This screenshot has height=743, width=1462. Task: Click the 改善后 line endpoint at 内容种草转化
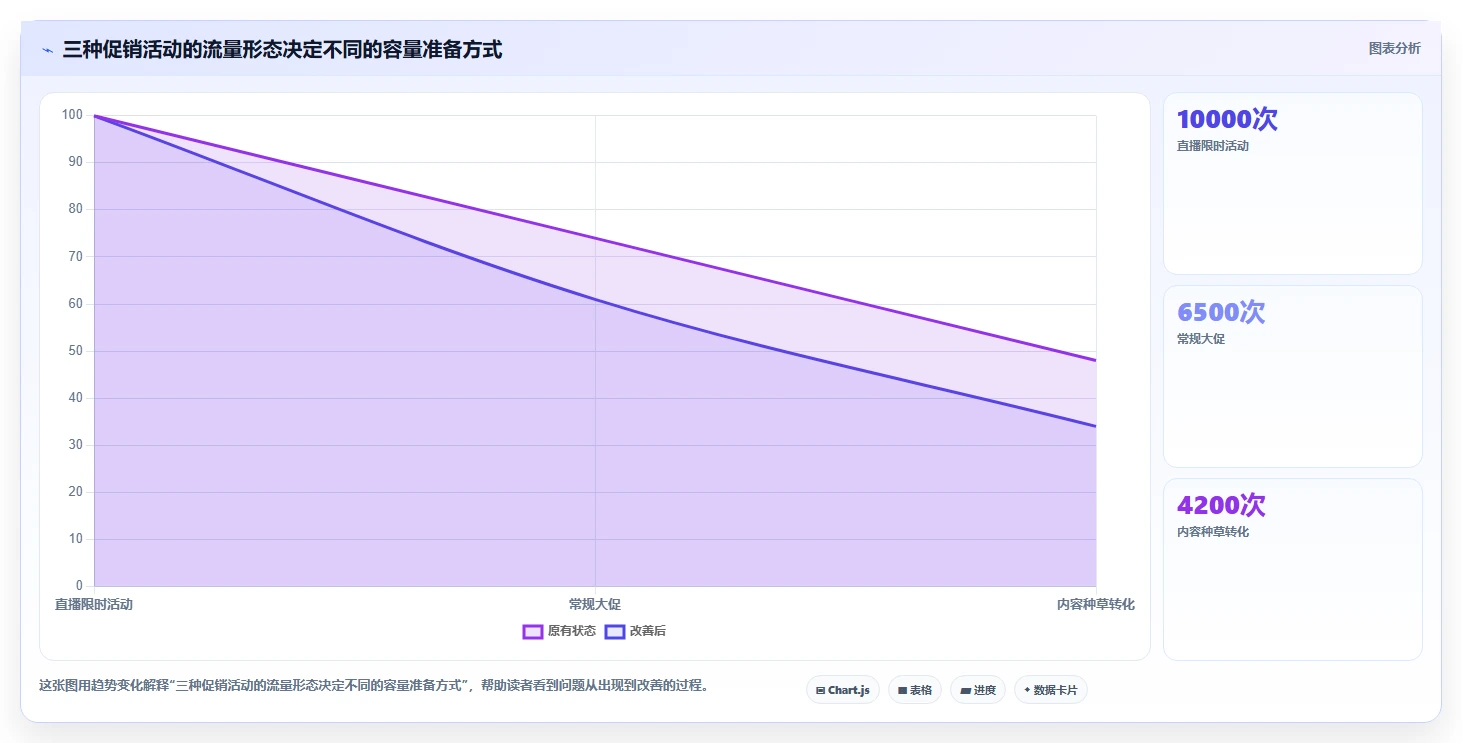[1096, 426]
